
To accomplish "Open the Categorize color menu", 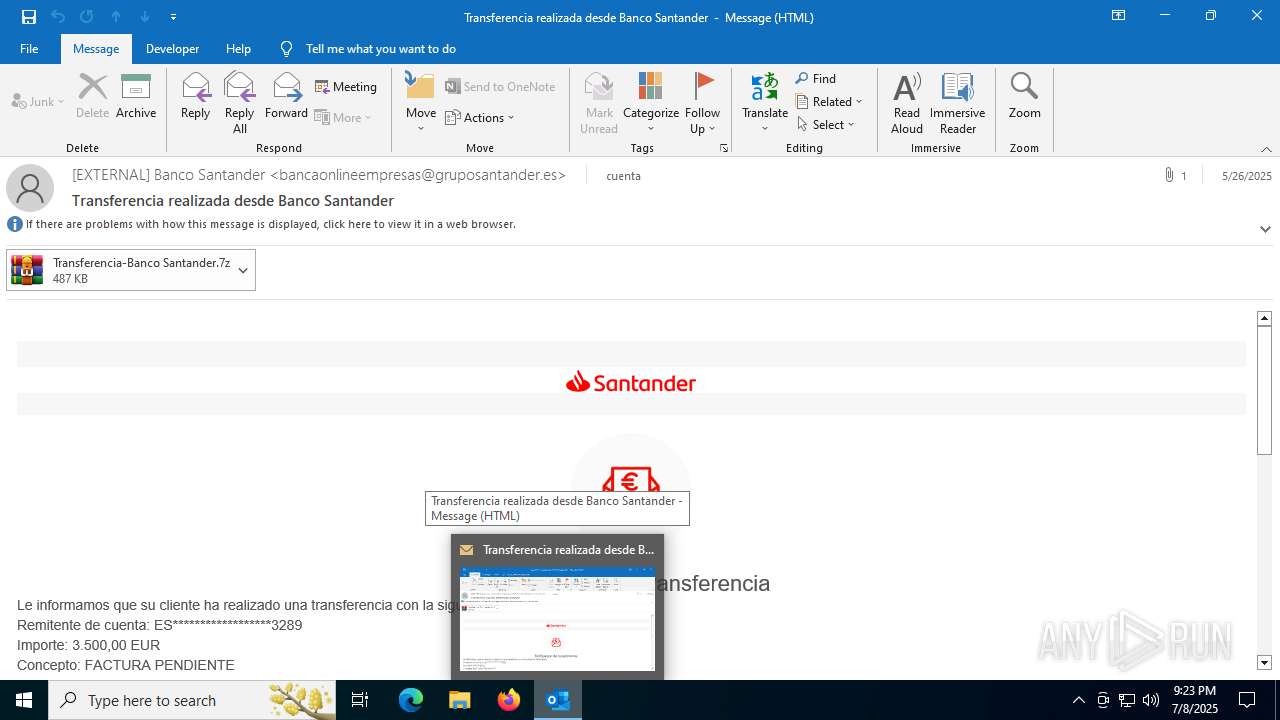I will (x=651, y=103).
